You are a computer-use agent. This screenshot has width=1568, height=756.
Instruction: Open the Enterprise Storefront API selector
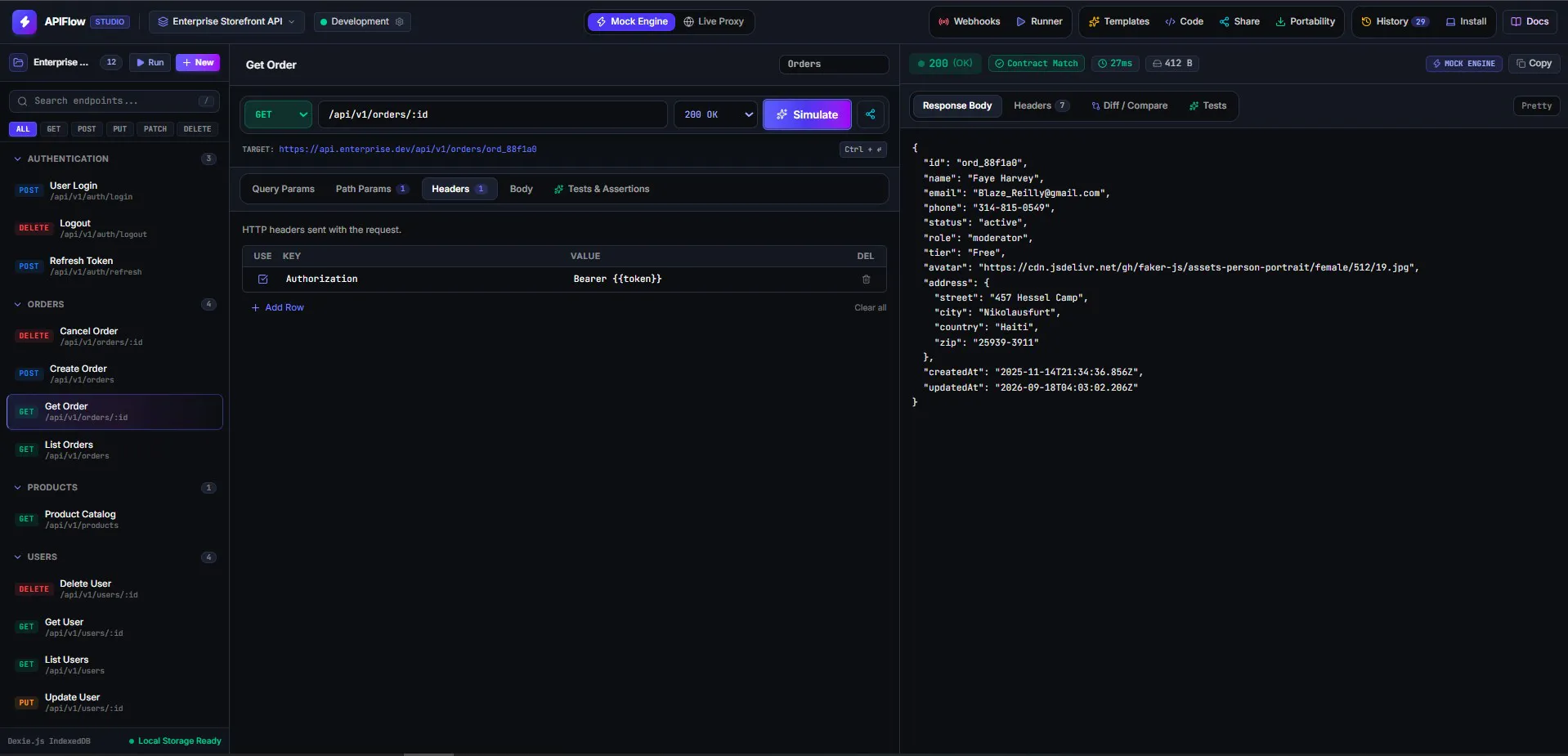click(x=227, y=22)
